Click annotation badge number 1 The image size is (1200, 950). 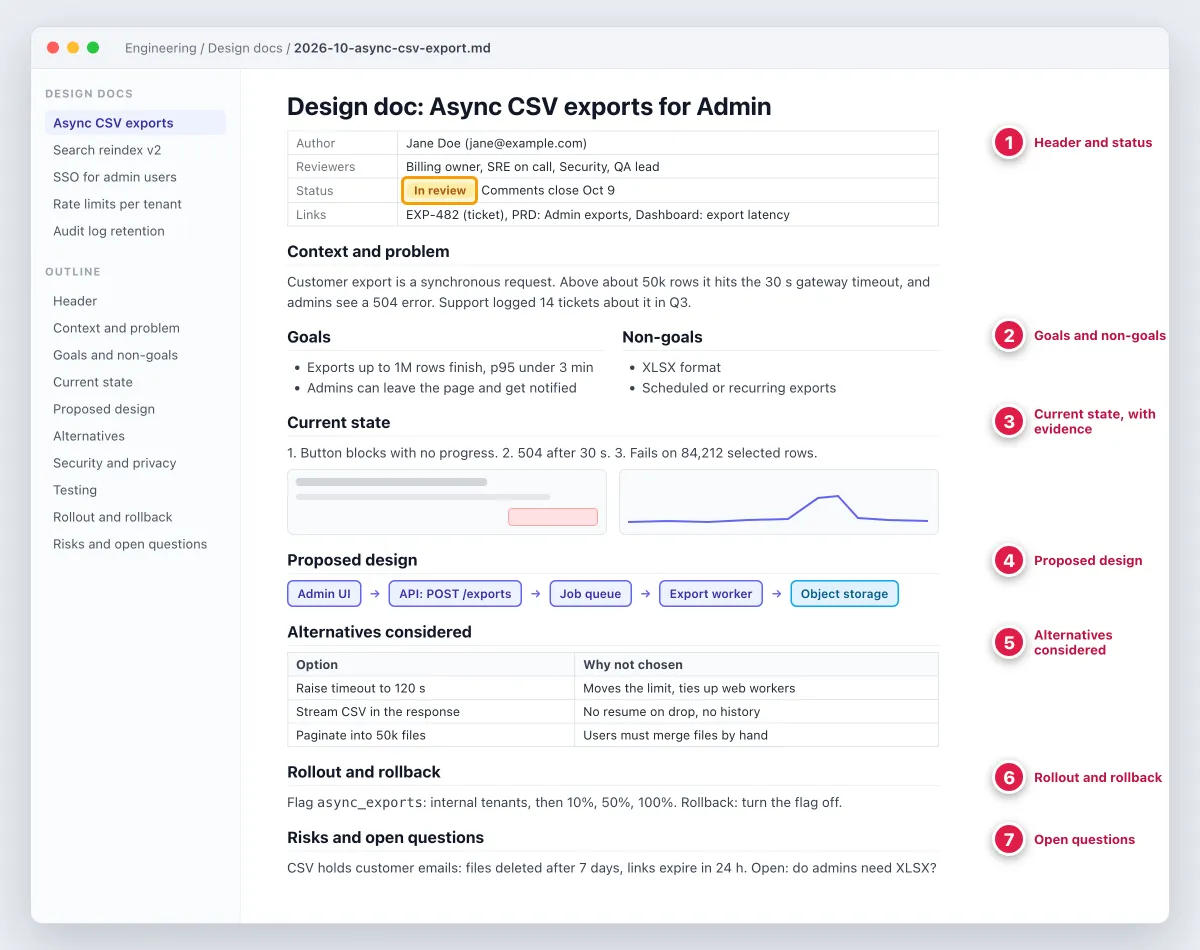1009,143
